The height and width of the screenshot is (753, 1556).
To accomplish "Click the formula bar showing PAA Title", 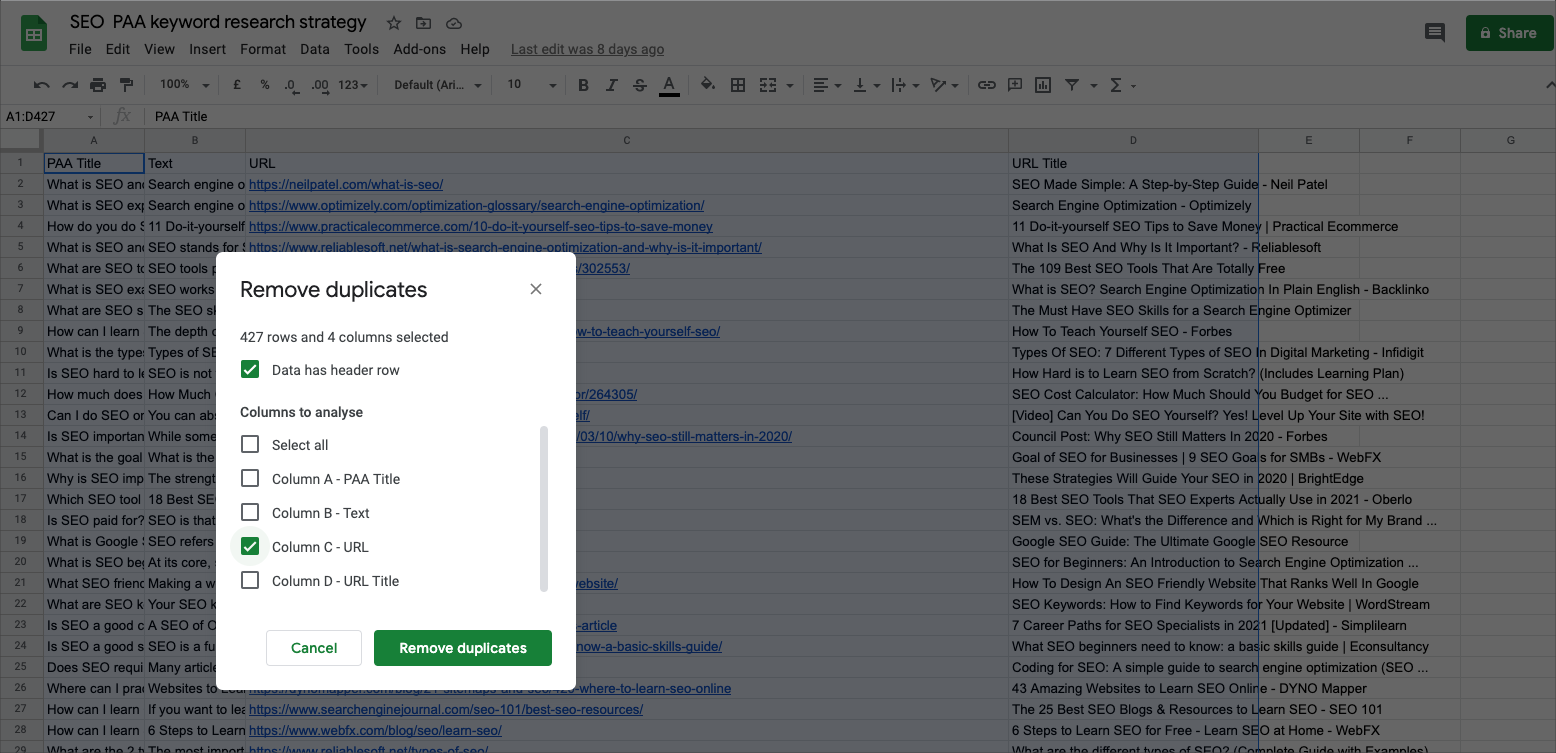I will coord(850,116).
